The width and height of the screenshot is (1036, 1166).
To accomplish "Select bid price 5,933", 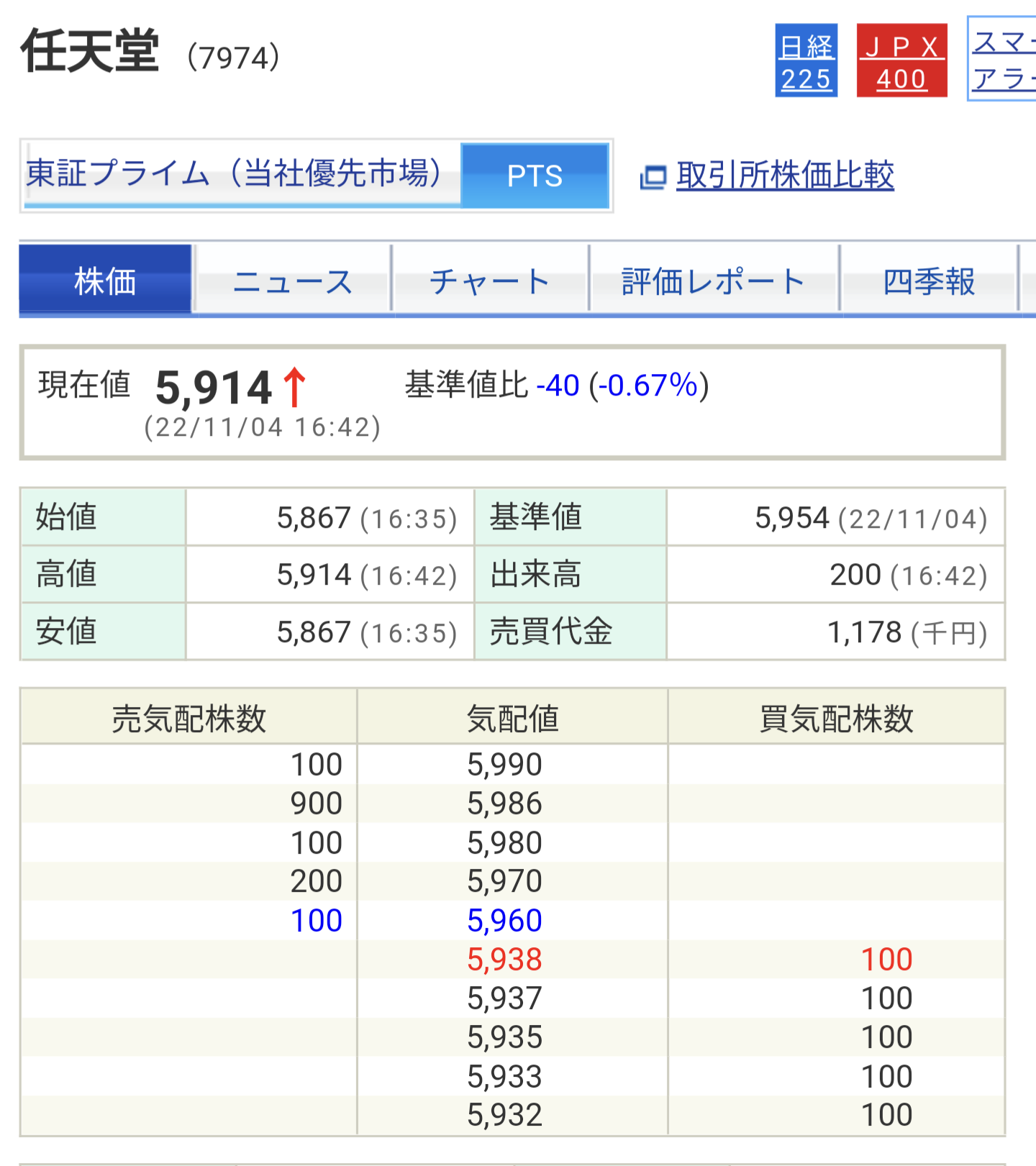I will (504, 1077).
